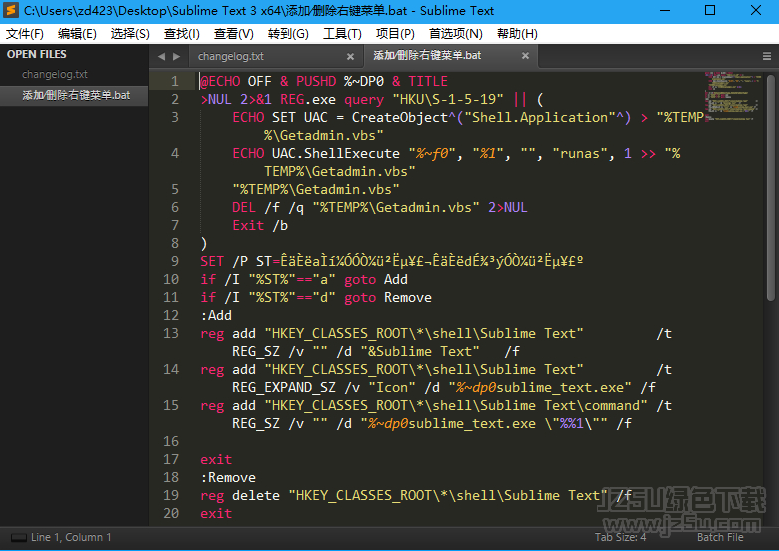The height and width of the screenshot is (551, 779).
Task: Click the vertical scrollbar thumb
Action: point(770,187)
